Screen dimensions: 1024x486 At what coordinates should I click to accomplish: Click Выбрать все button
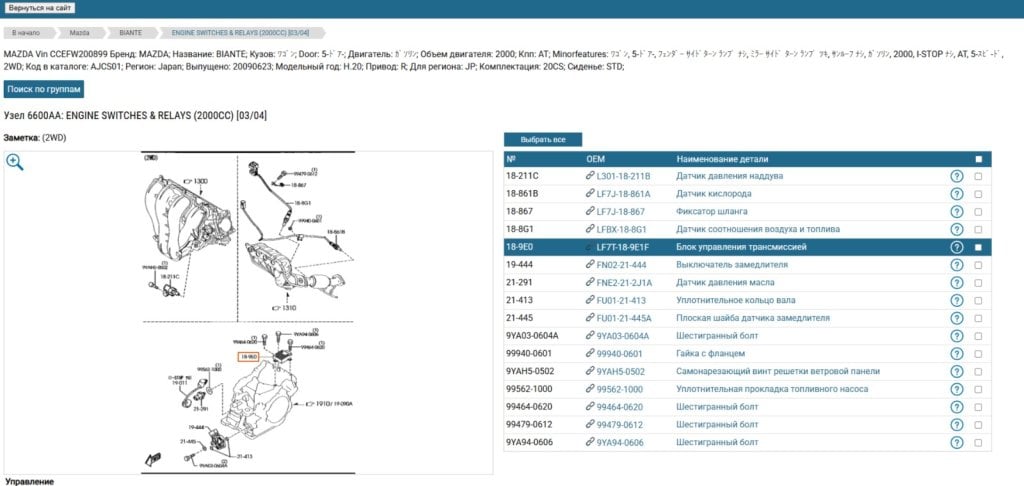[543, 140]
